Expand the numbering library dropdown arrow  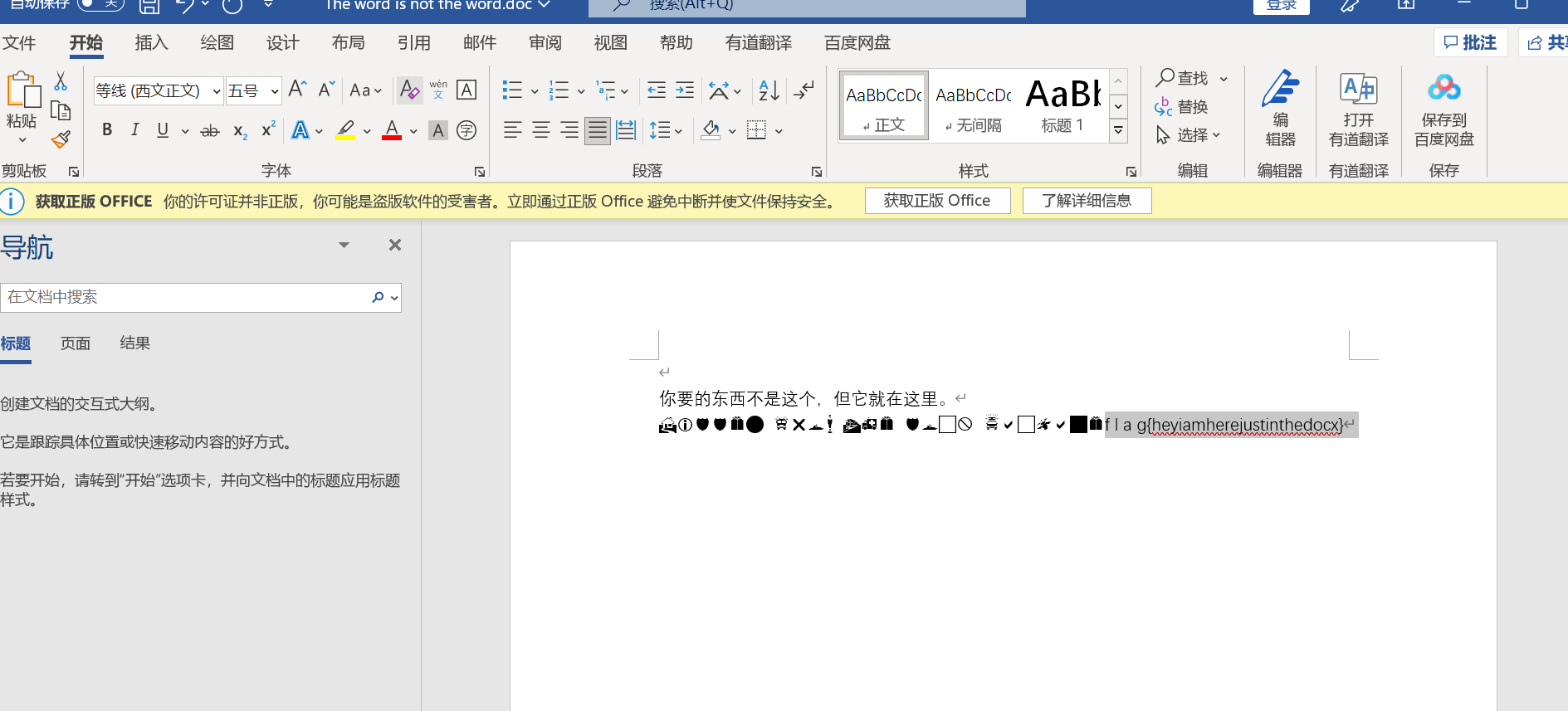point(581,90)
